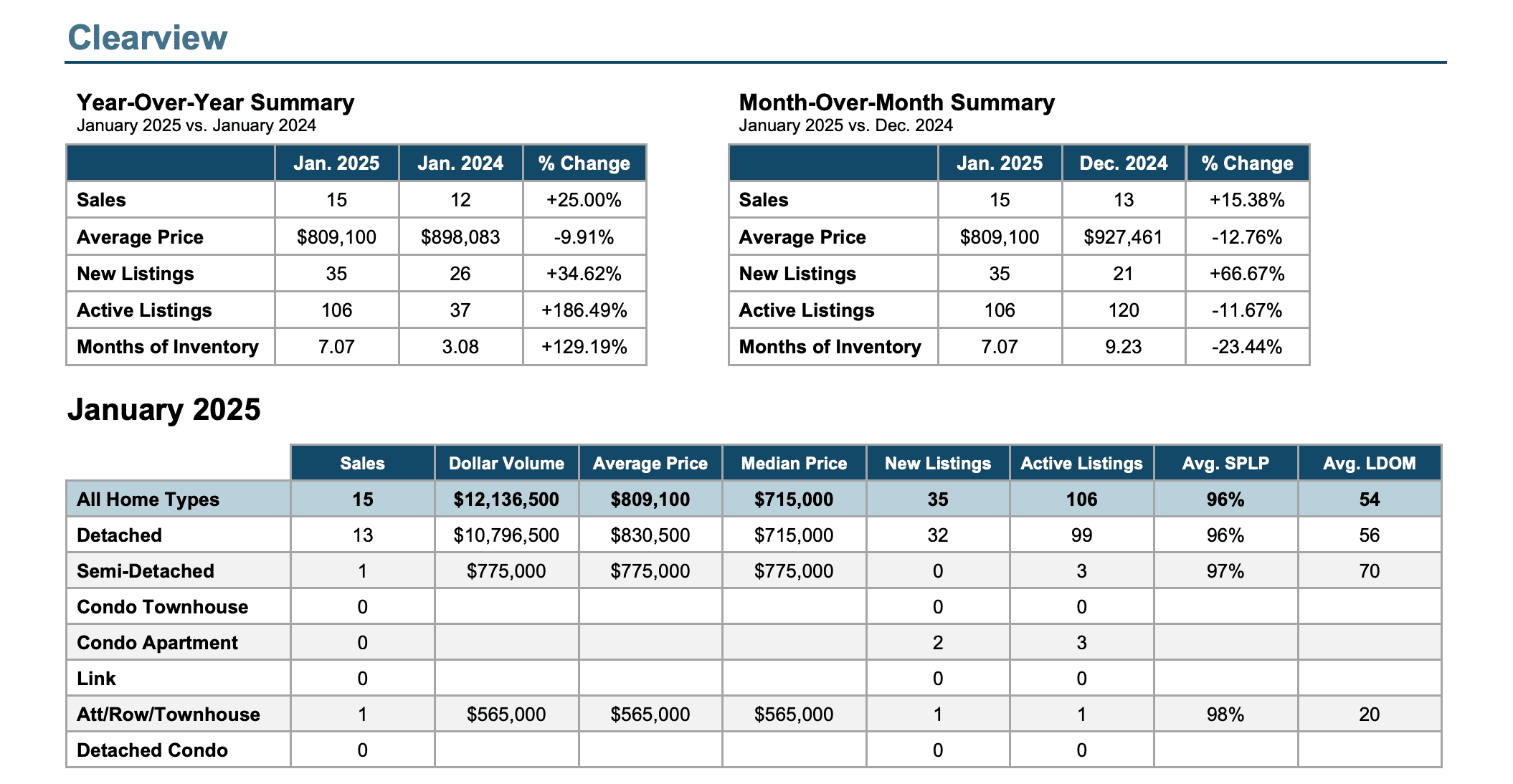Click the -23.44% months of inventory change
The image size is (1513, 784).
point(1247,347)
